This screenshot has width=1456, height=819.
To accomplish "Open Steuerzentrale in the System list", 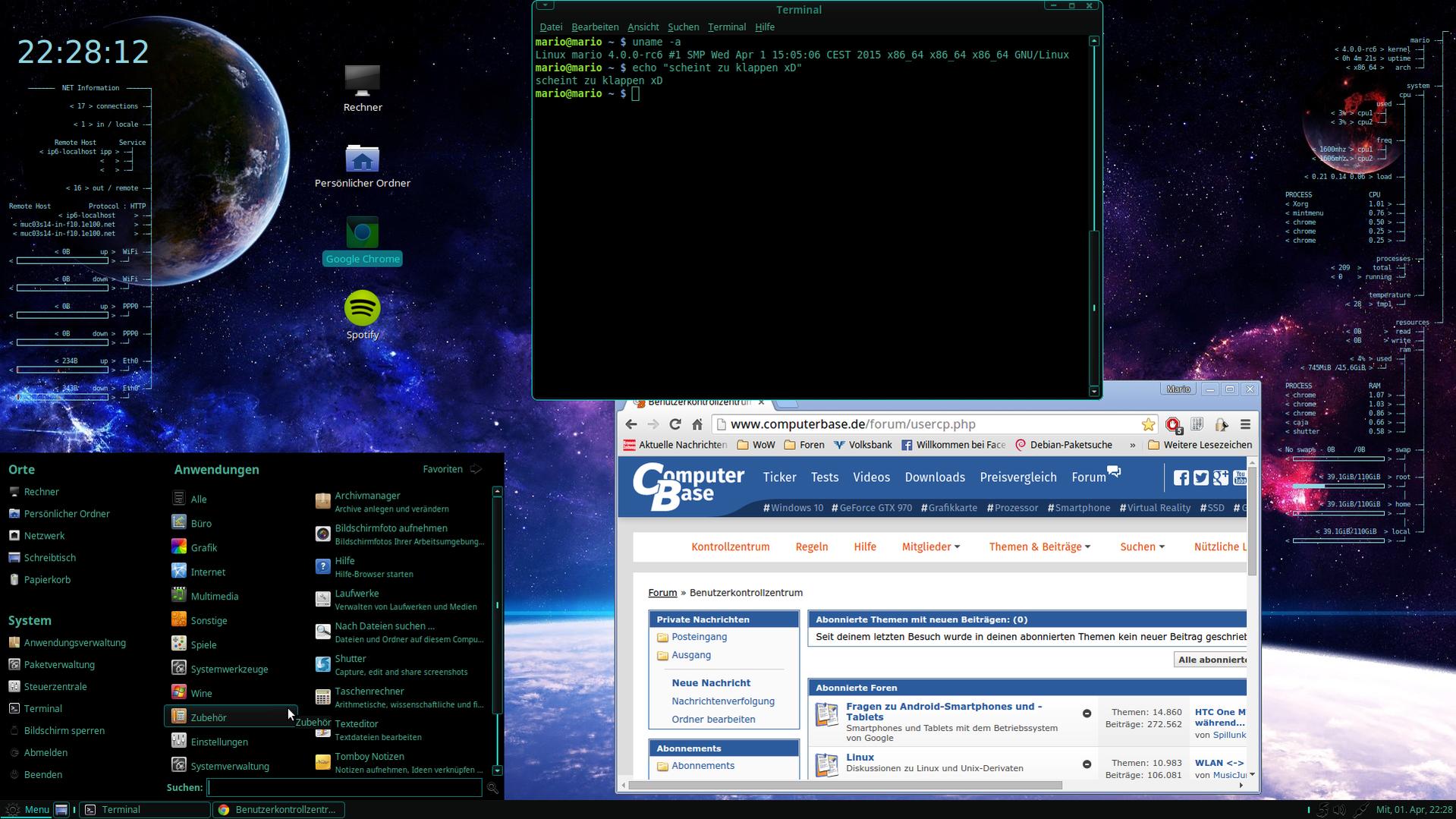I will (55, 686).
